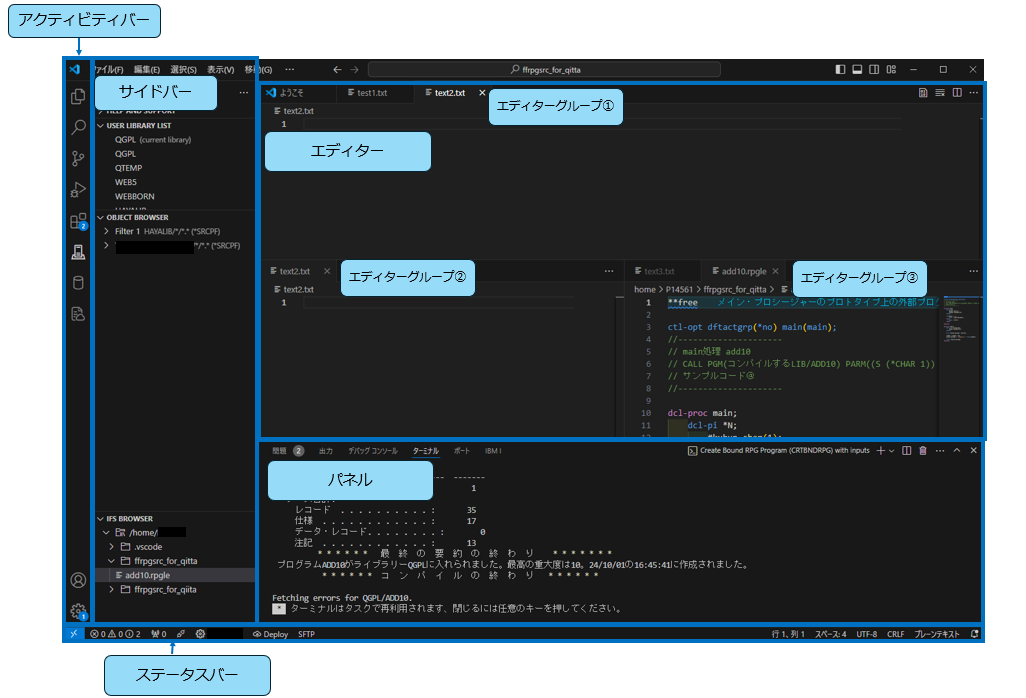Click the remote indicator in status bar
1026x698 pixels.
[73, 634]
